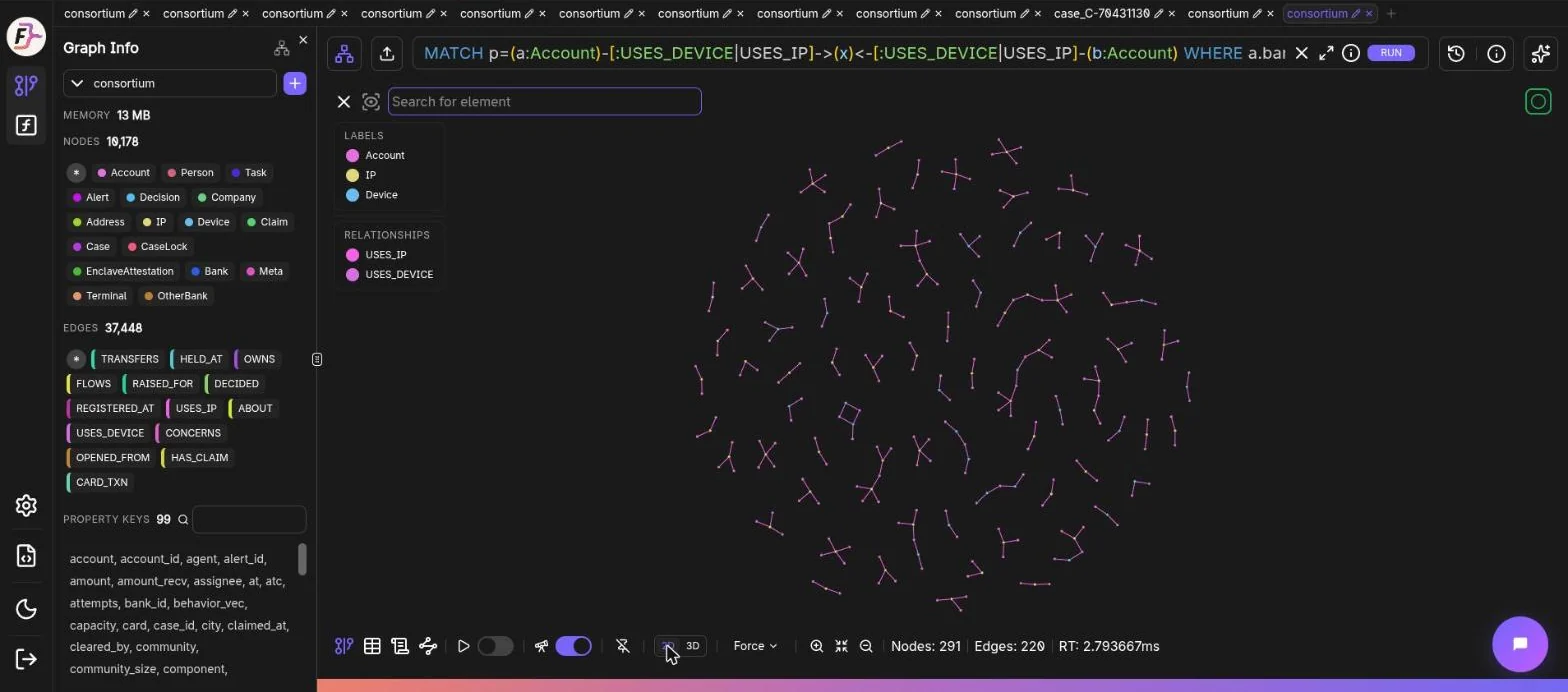Click the property keys search field
The height and width of the screenshot is (692, 1568).
pyautogui.click(x=249, y=519)
